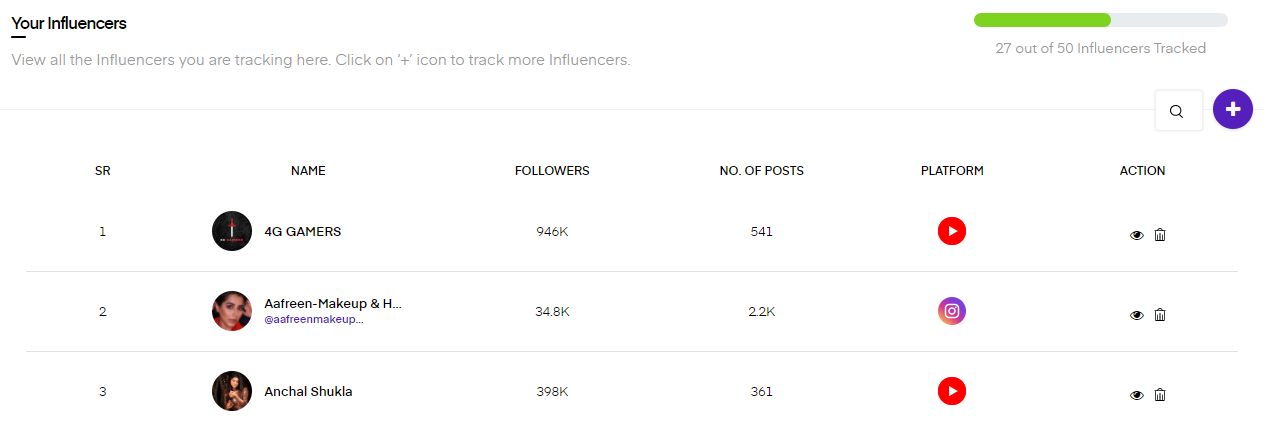View Anchal Shukla via eye icon
1263x427 pixels.
[1136, 395]
